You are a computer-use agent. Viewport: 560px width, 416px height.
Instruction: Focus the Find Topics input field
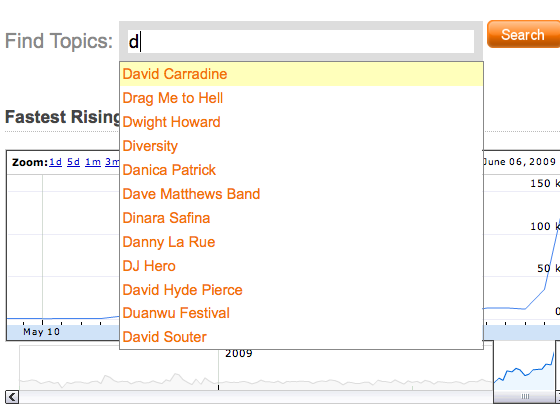(301, 41)
